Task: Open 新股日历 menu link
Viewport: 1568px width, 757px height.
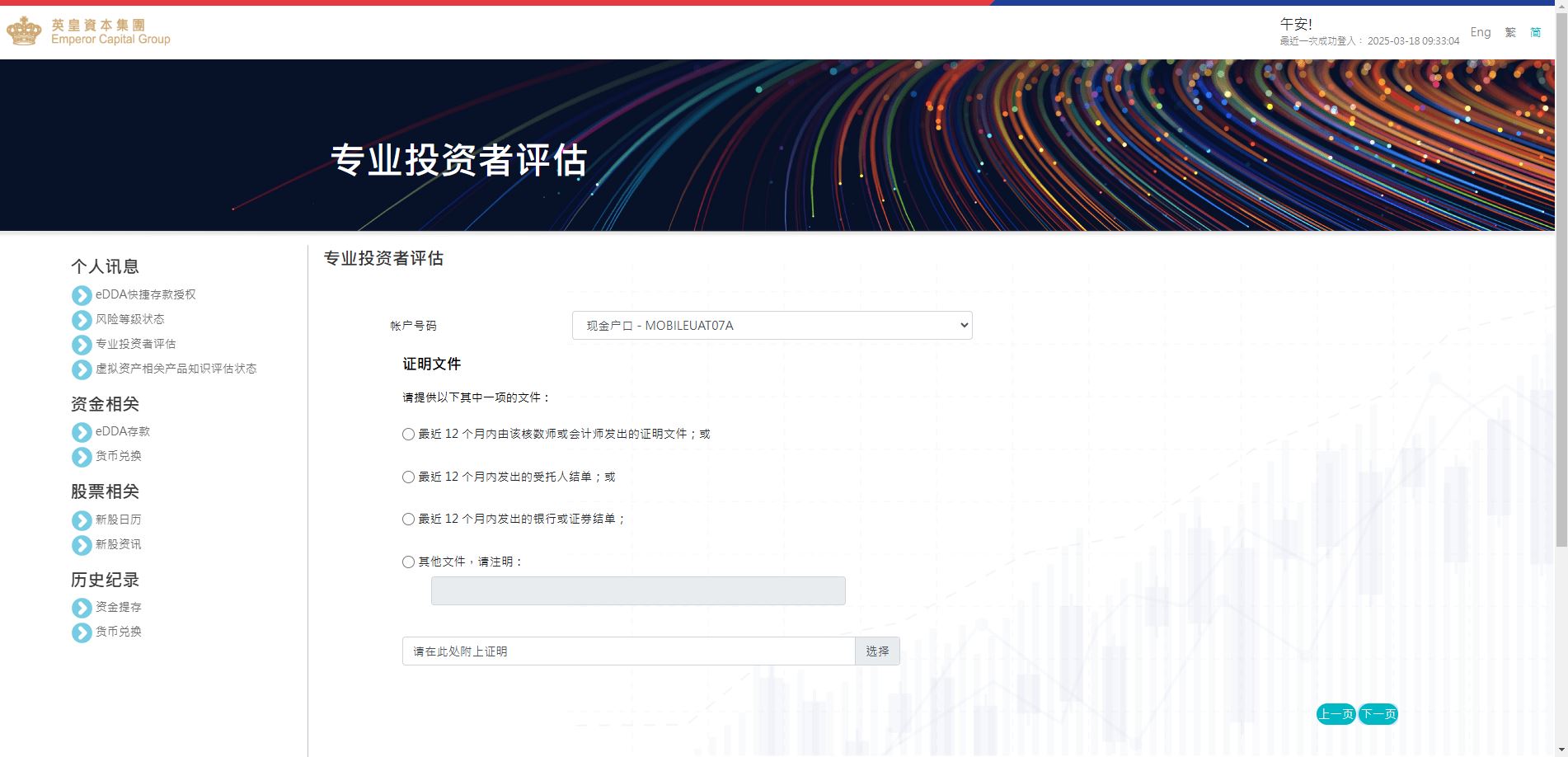Action: coord(119,520)
